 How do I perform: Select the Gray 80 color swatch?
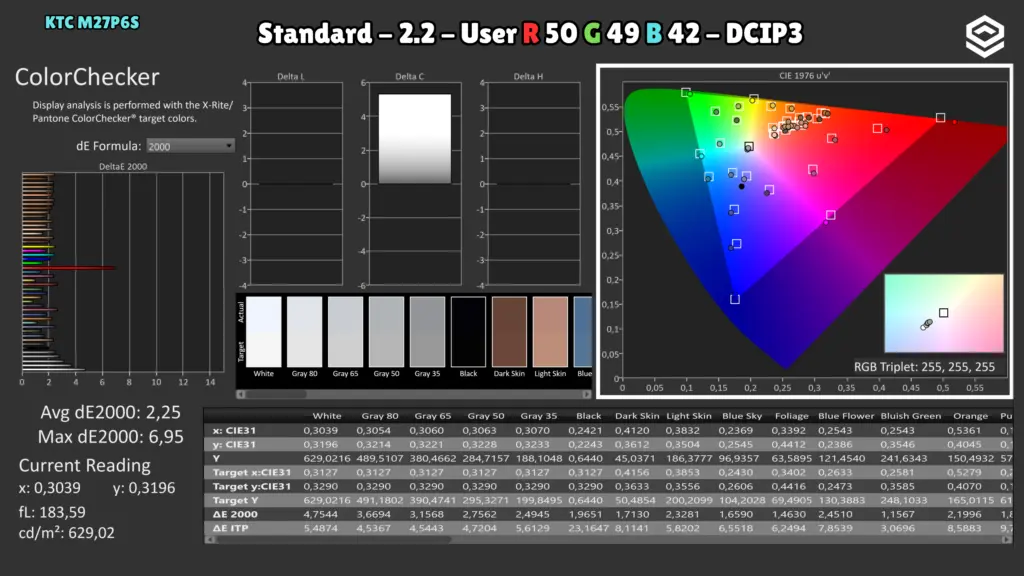pos(304,332)
